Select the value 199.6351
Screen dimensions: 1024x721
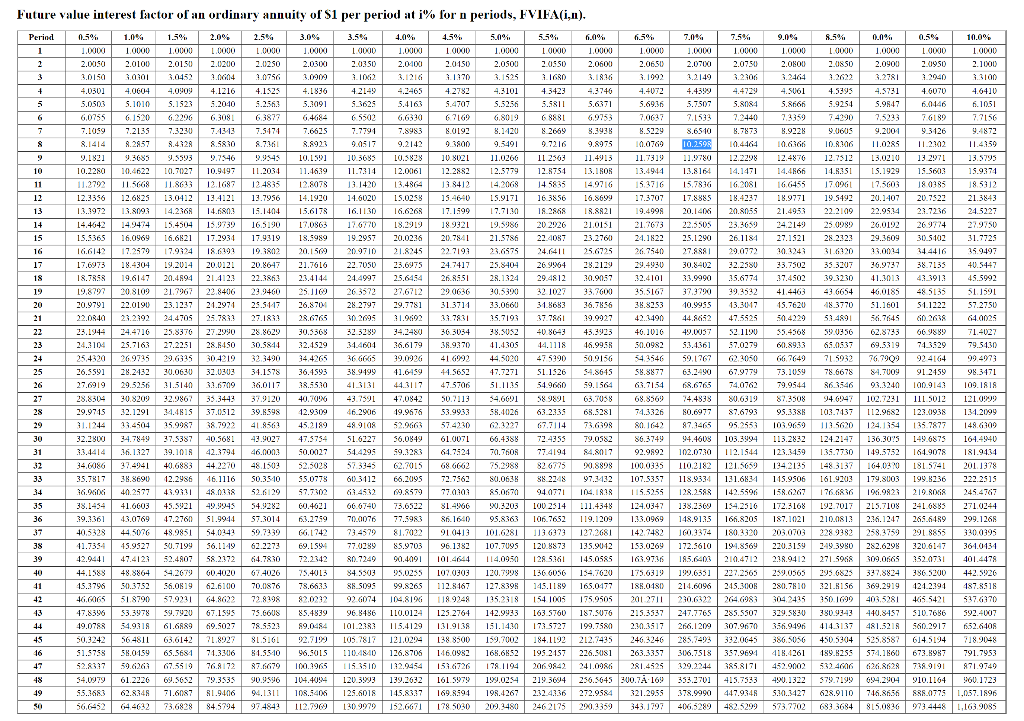tap(695, 573)
